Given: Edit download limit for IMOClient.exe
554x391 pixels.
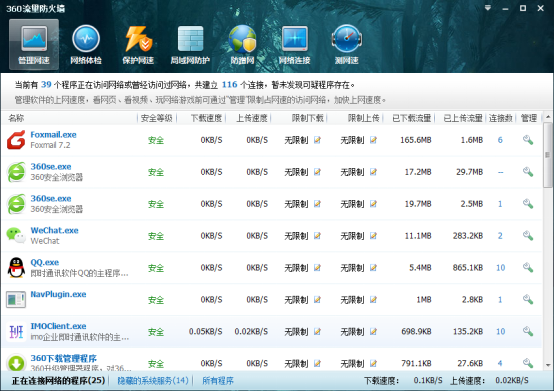Looking at the screenshot, I should point(317,331).
